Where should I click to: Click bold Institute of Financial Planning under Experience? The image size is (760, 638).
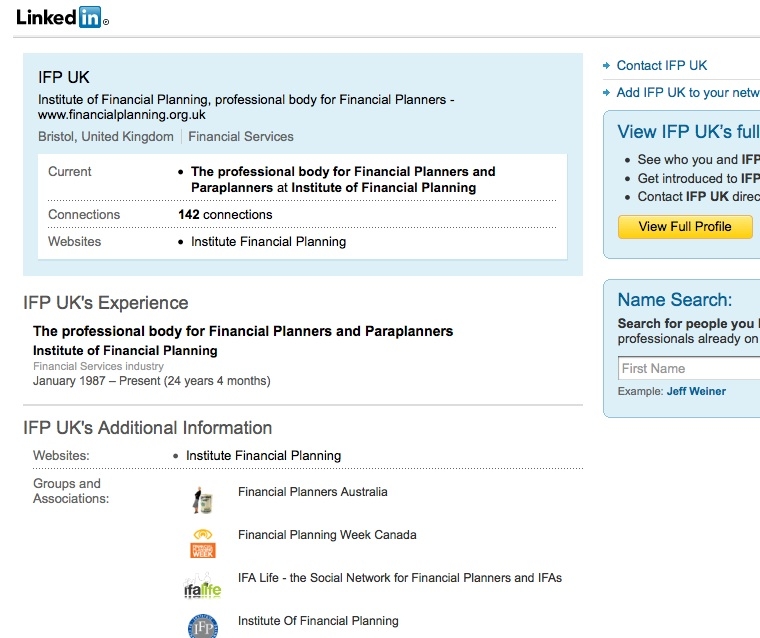[125, 351]
